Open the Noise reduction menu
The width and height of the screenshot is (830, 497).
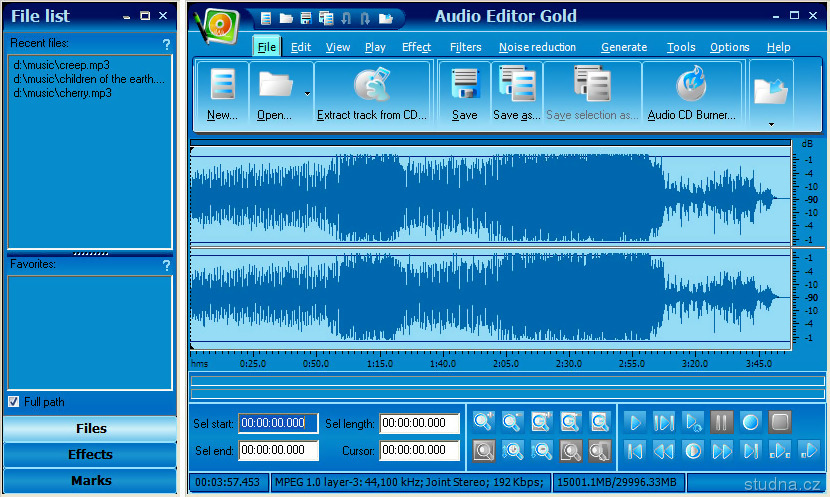(x=537, y=47)
